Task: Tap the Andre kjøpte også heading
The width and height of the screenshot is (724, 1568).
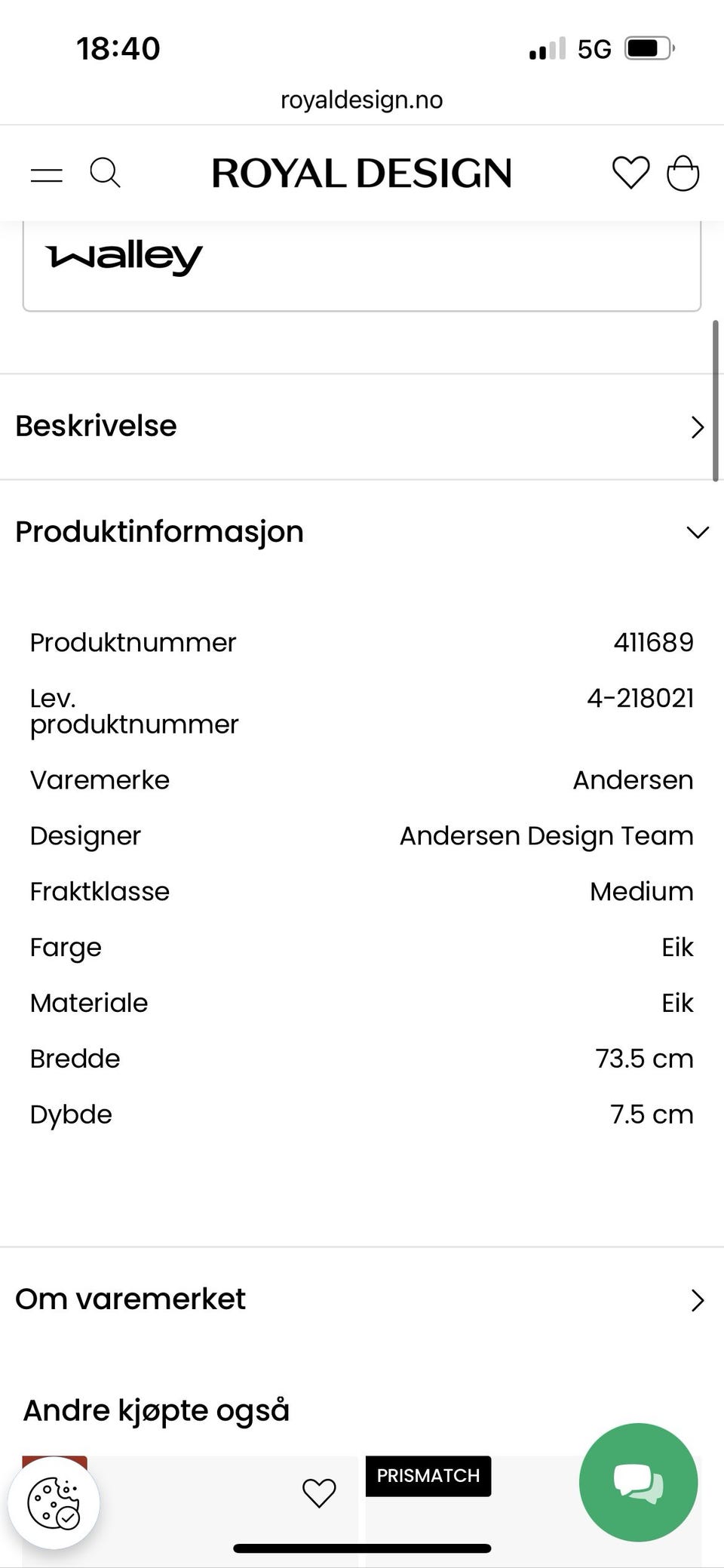Action: click(156, 1410)
